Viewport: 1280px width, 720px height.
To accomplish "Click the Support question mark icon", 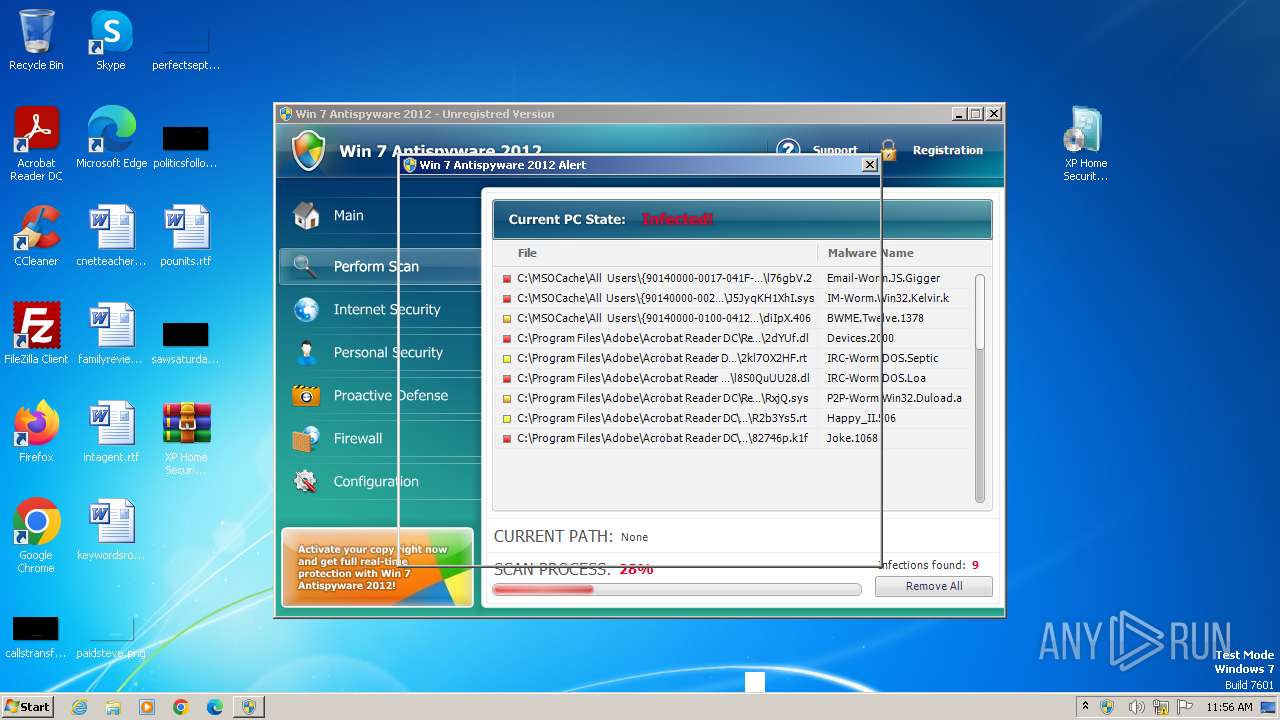I will (789, 148).
